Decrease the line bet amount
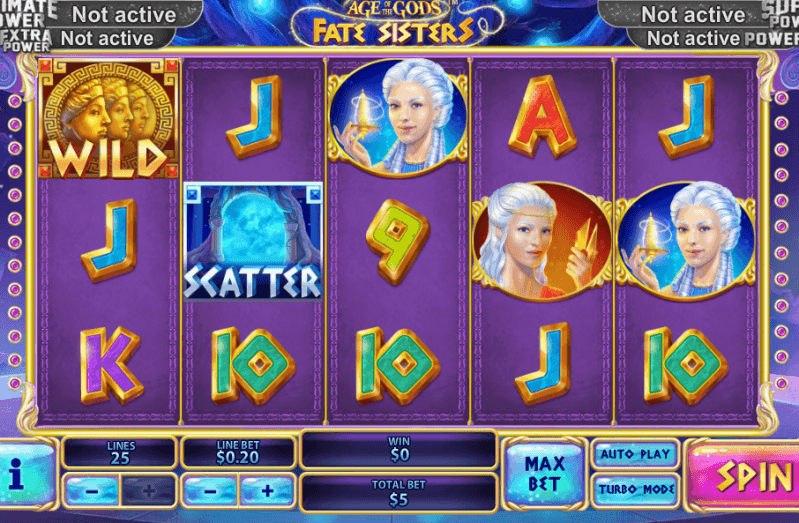Viewport: 799px width, 523px height. tap(210, 491)
